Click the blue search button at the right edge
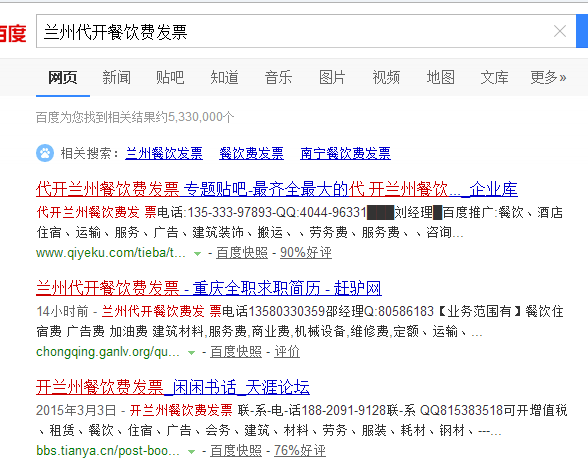The width and height of the screenshot is (588, 471). click(x=582, y=31)
